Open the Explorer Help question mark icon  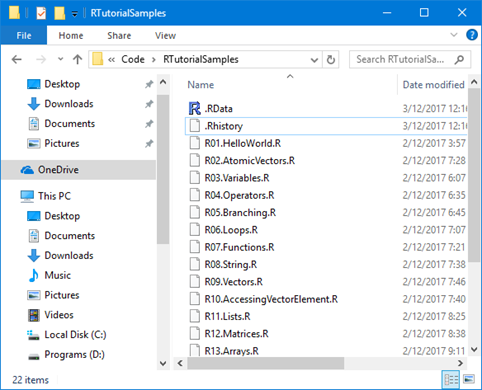click(x=472, y=35)
